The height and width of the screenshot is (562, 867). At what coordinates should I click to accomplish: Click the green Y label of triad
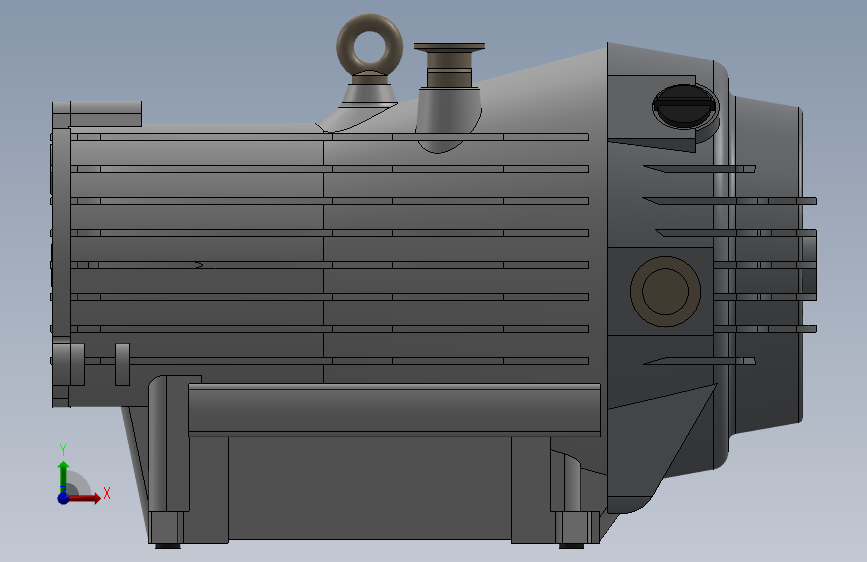tap(63, 450)
